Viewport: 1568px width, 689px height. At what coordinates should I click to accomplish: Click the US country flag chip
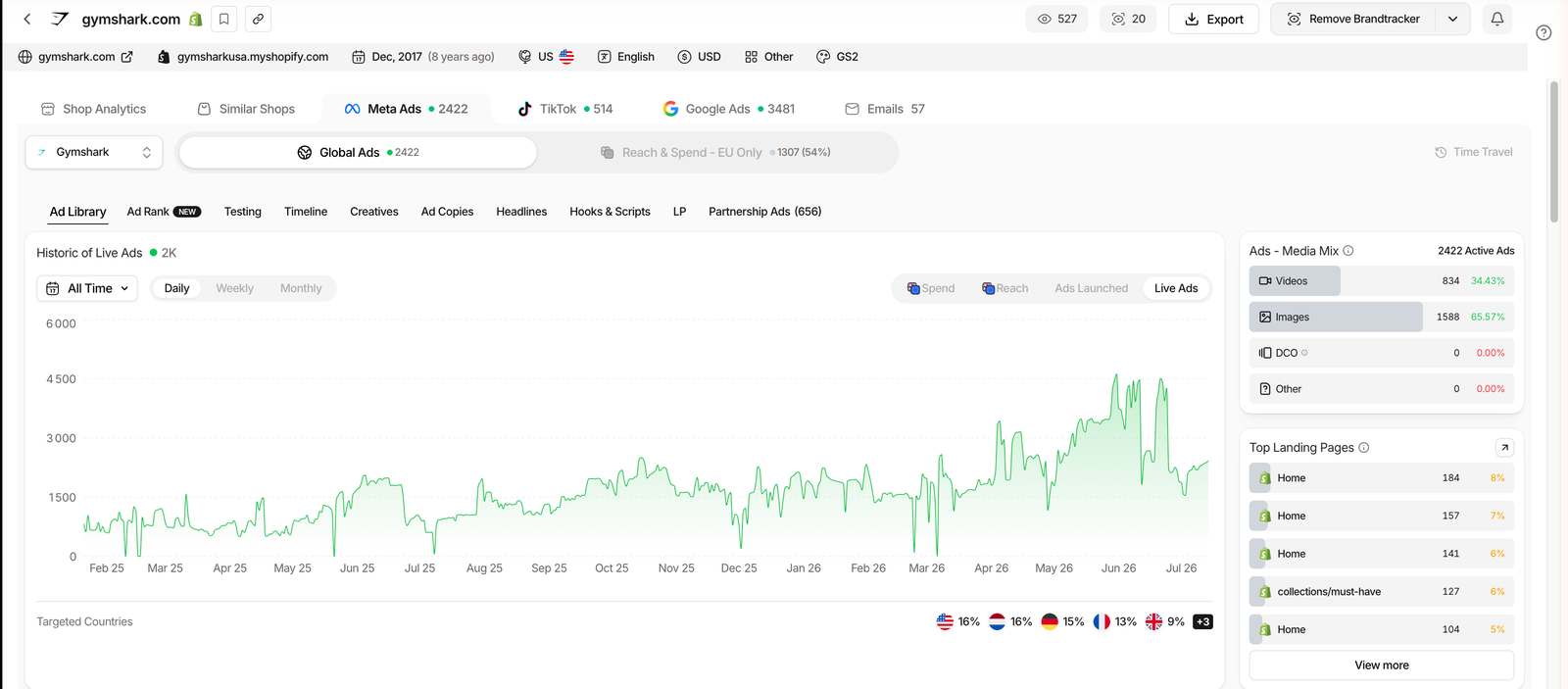pyautogui.click(x=546, y=57)
